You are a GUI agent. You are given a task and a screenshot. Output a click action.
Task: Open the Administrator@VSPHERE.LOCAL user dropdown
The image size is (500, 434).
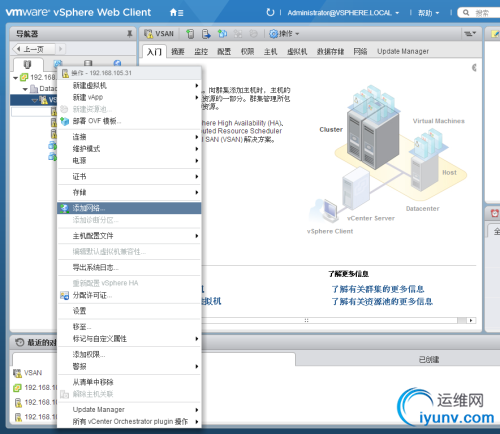343,13
